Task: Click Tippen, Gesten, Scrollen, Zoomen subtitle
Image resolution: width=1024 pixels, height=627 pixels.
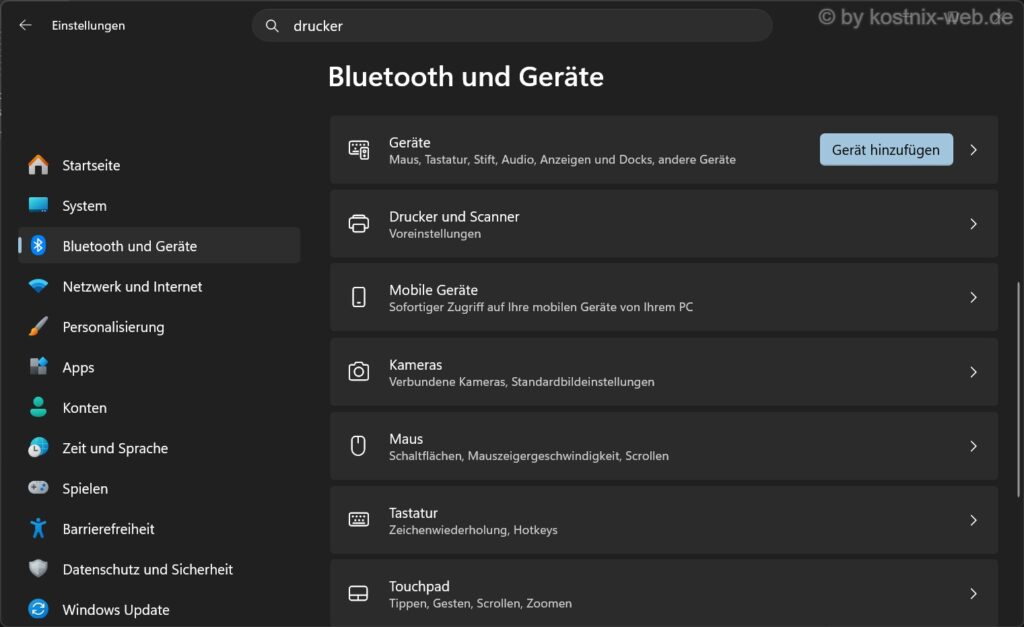Action: (481, 603)
